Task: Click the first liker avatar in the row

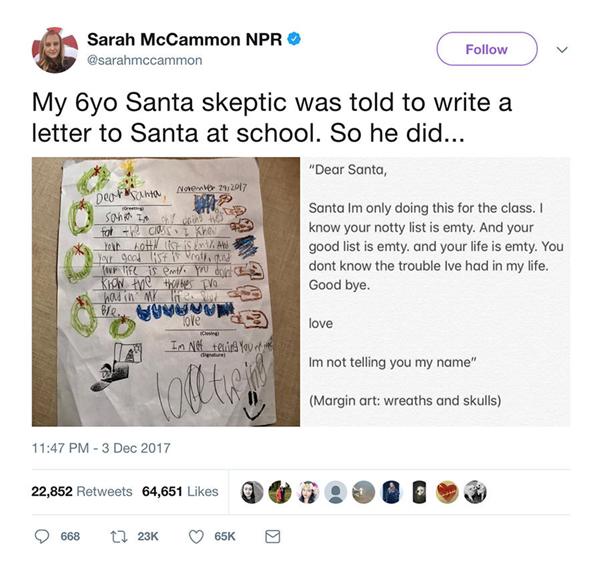Action: (253, 492)
